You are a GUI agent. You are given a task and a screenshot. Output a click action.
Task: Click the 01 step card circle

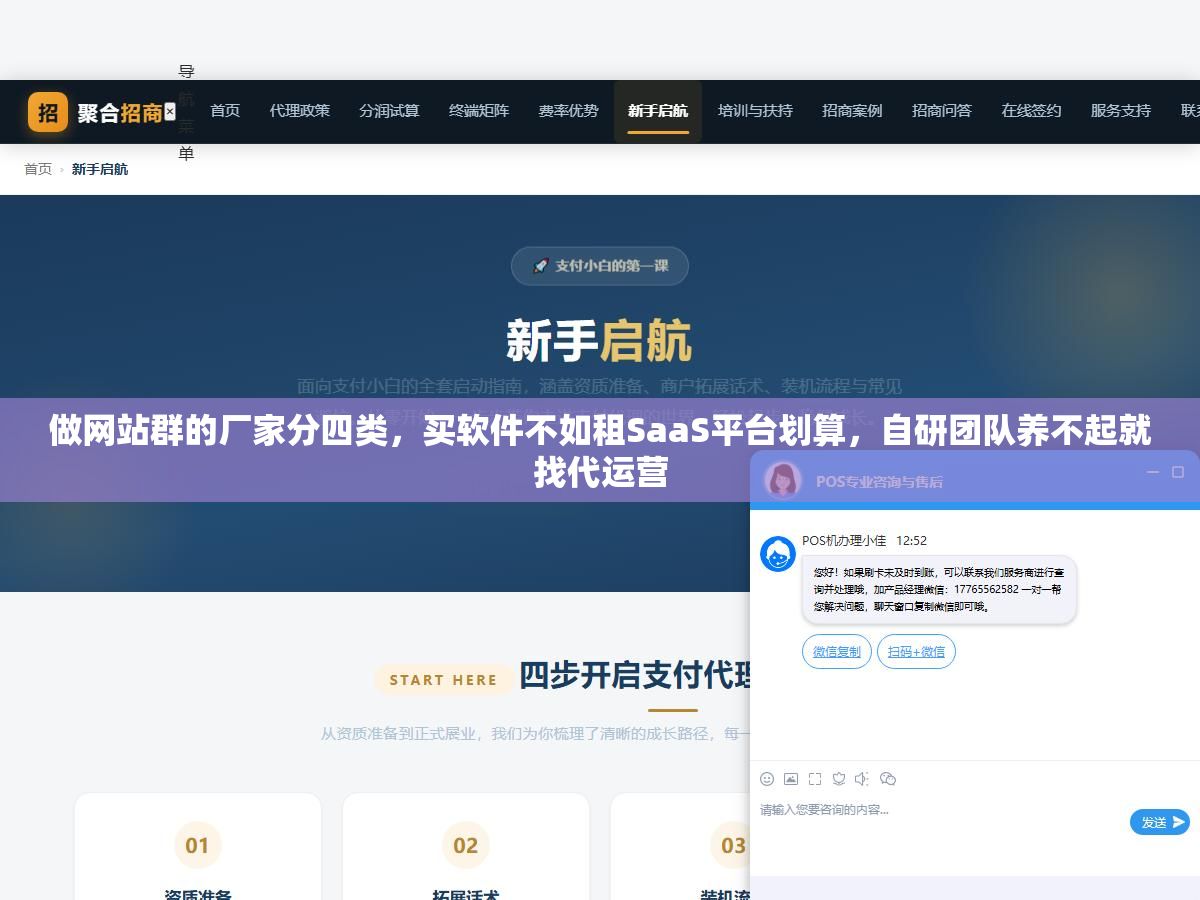(198, 846)
